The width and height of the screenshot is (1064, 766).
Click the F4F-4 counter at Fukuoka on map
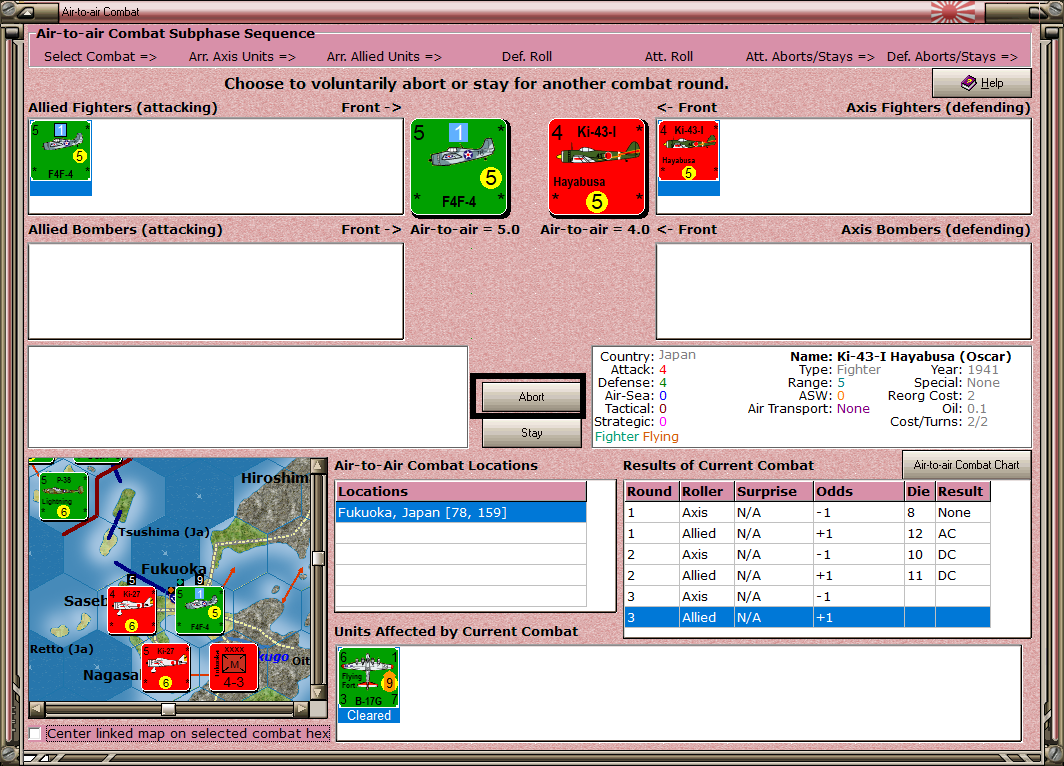200,611
